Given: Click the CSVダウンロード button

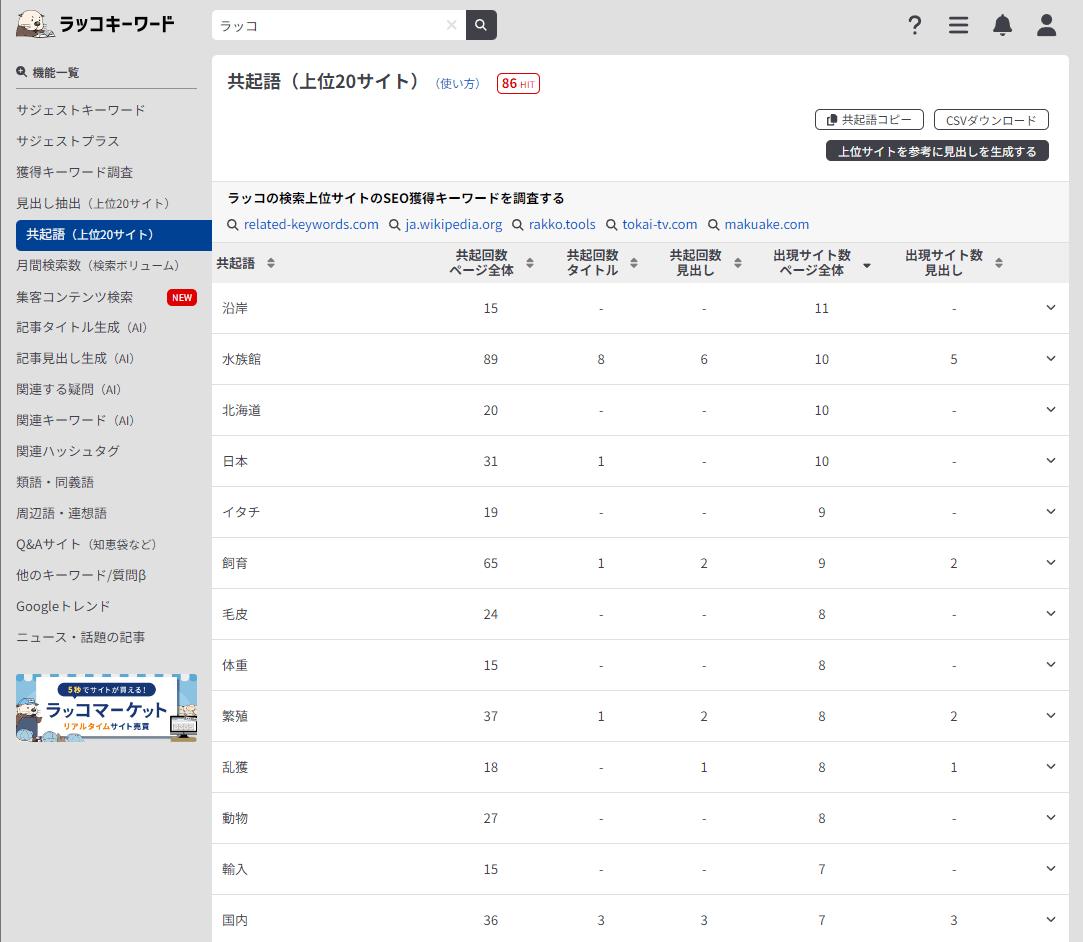Looking at the screenshot, I should tap(991, 119).
